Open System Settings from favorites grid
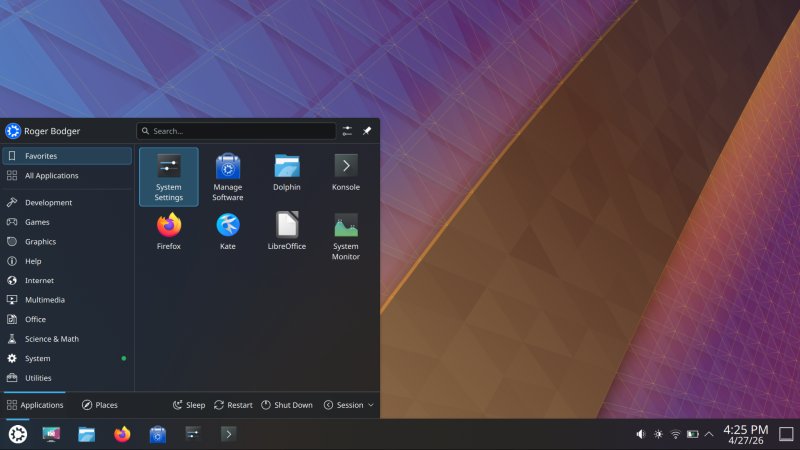Screen dimensions: 800x450 click(x=168, y=177)
